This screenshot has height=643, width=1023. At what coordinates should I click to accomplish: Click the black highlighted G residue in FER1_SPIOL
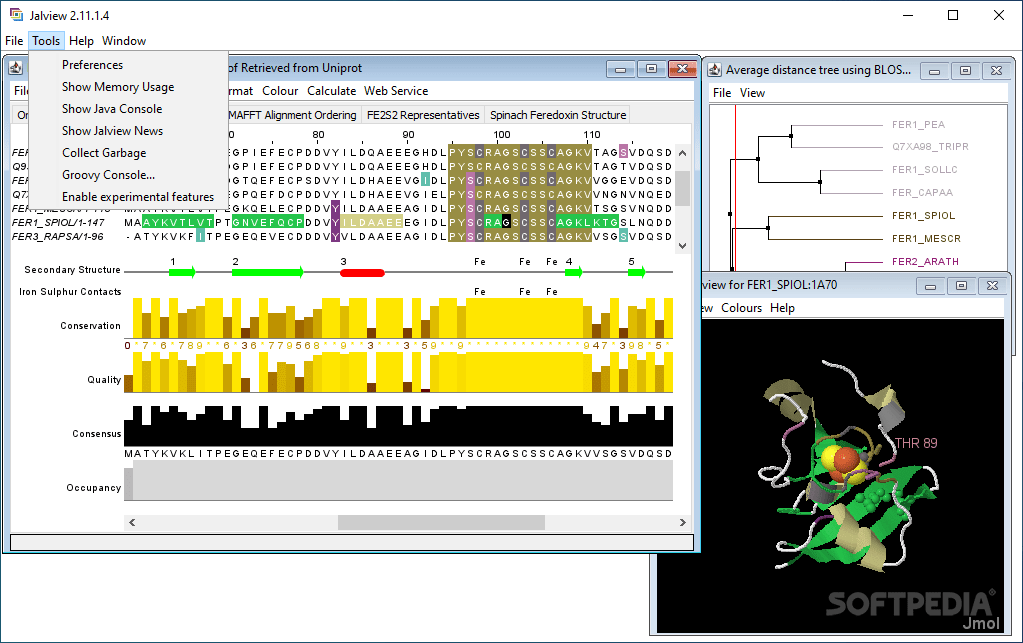(506, 222)
